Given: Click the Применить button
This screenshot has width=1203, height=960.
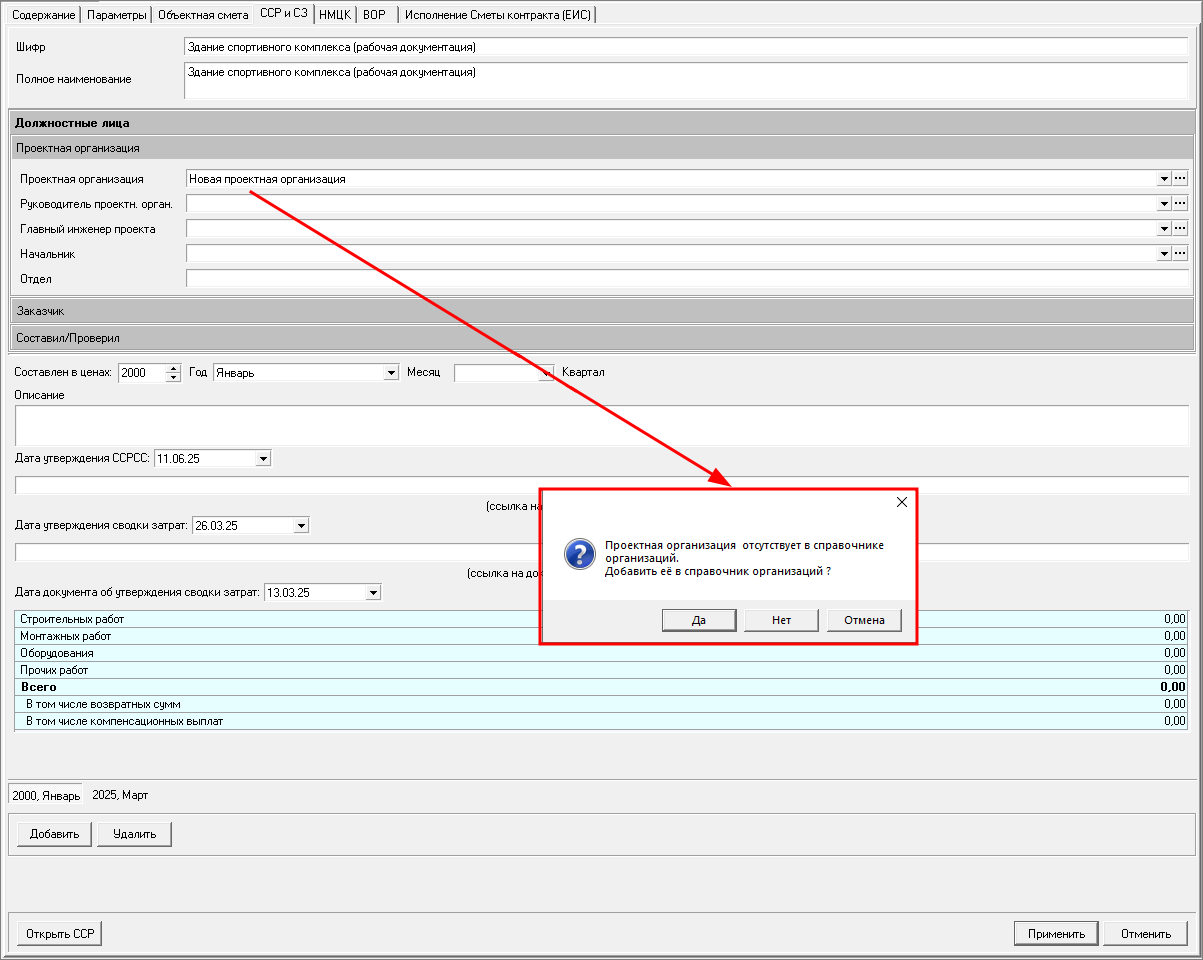Looking at the screenshot, I should (x=1056, y=934).
